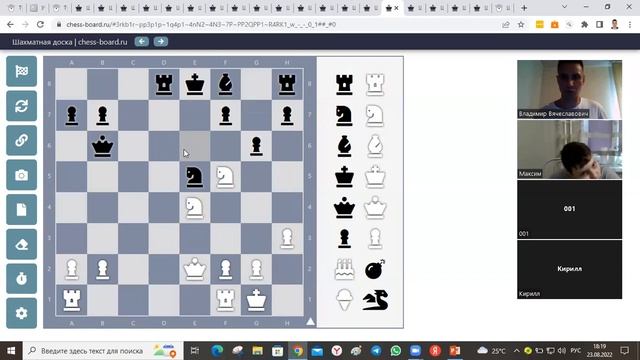Screen dimensions: 640x360
Task: Select the Кирилл participant tile
Action: pyautogui.click(x=569, y=269)
